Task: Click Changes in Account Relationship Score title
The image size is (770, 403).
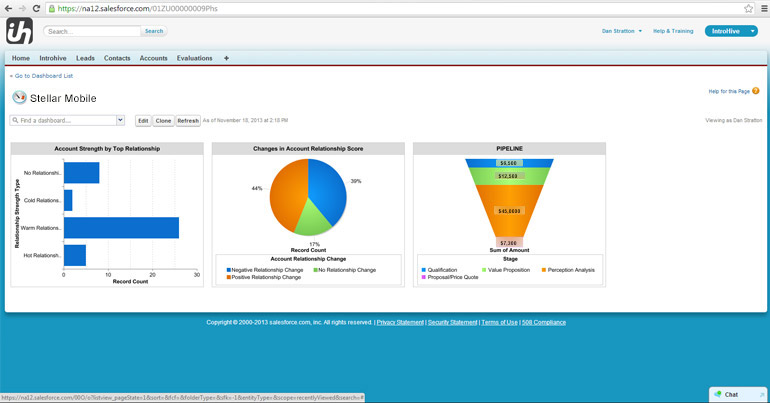Action: click(x=308, y=148)
